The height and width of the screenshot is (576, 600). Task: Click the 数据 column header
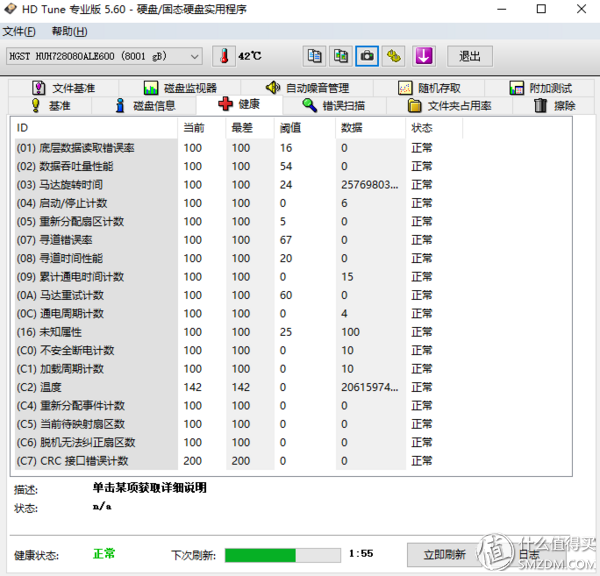[370, 128]
